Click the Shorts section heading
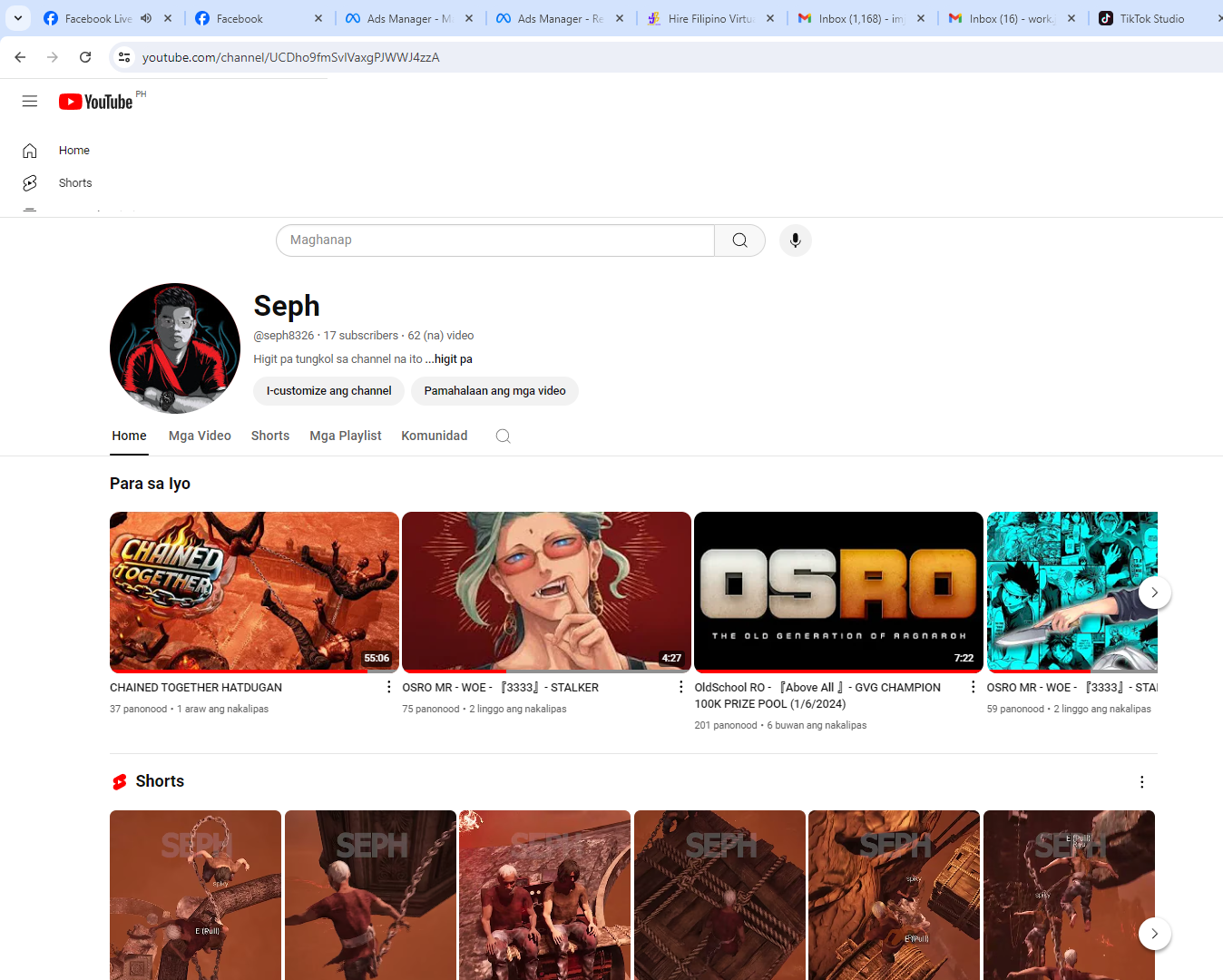Image resolution: width=1223 pixels, height=980 pixels. coord(160,782)
